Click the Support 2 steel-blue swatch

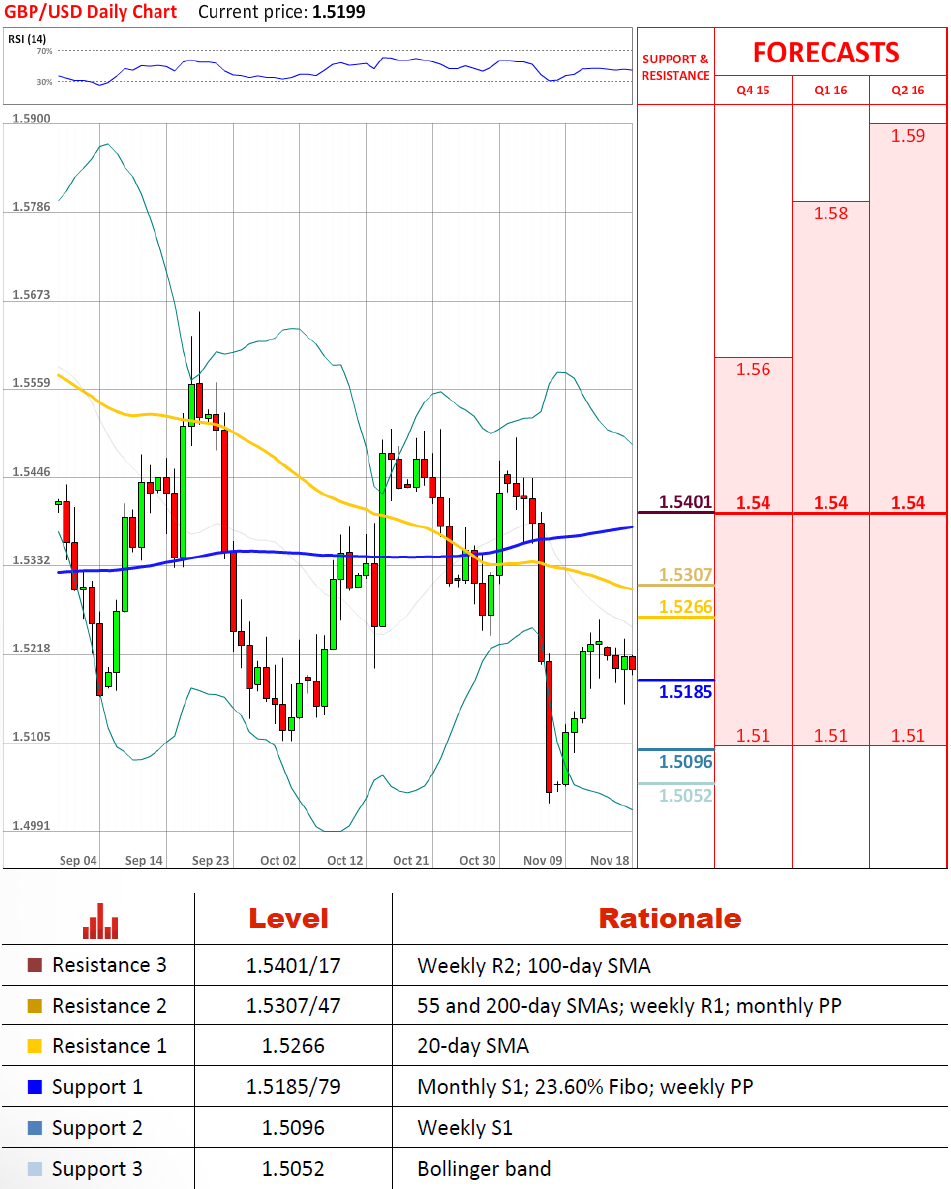point(35,1128)
